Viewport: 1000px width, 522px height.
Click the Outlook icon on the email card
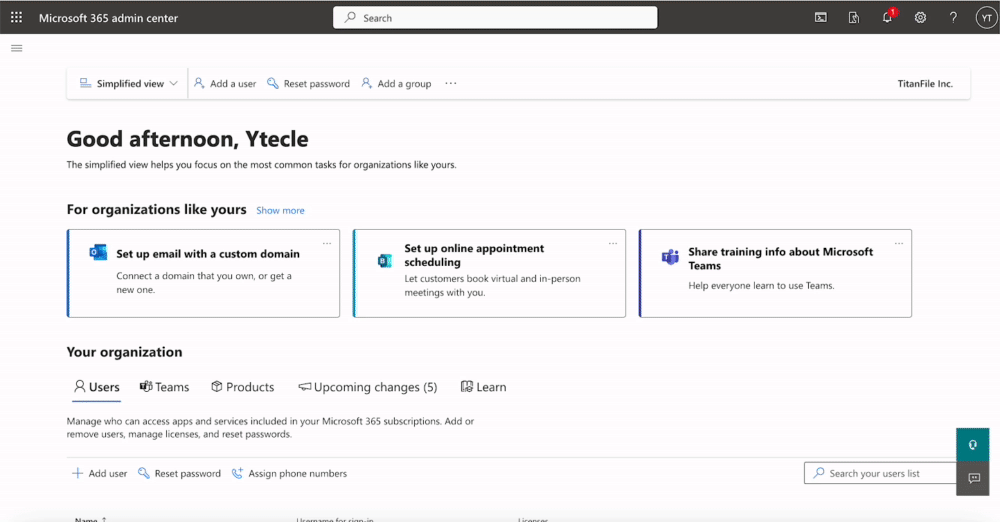click(x=98, y=252)
